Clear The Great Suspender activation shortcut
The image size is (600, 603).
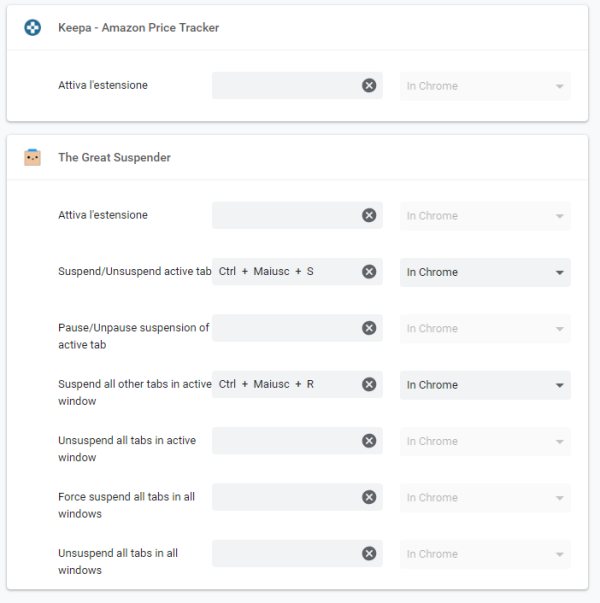click(x=369, y=215)
